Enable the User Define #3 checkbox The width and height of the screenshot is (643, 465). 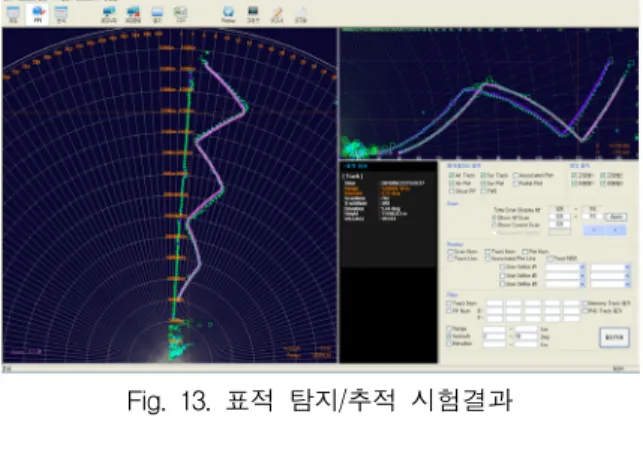[x=502, y=284]
